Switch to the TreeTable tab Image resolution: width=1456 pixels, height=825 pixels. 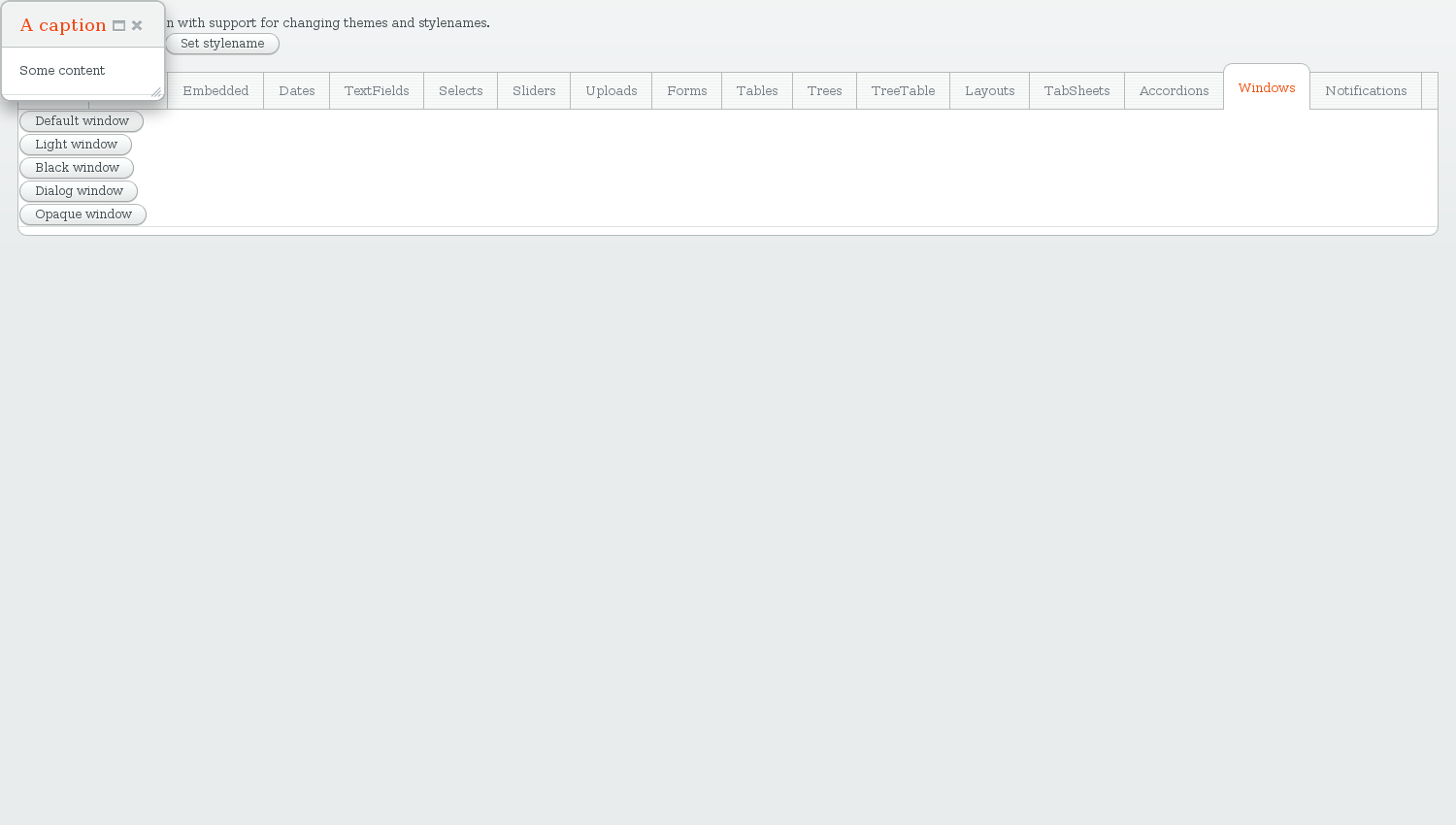coord(904,91)
